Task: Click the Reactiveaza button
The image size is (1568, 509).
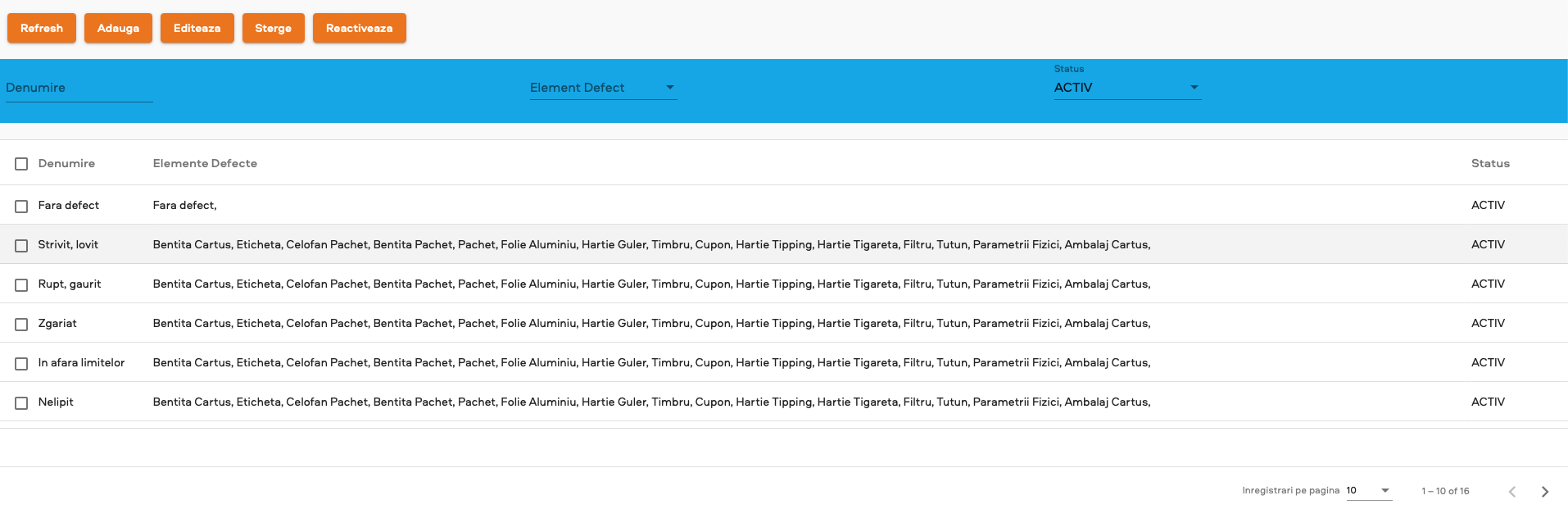Action: coord(359,28)
